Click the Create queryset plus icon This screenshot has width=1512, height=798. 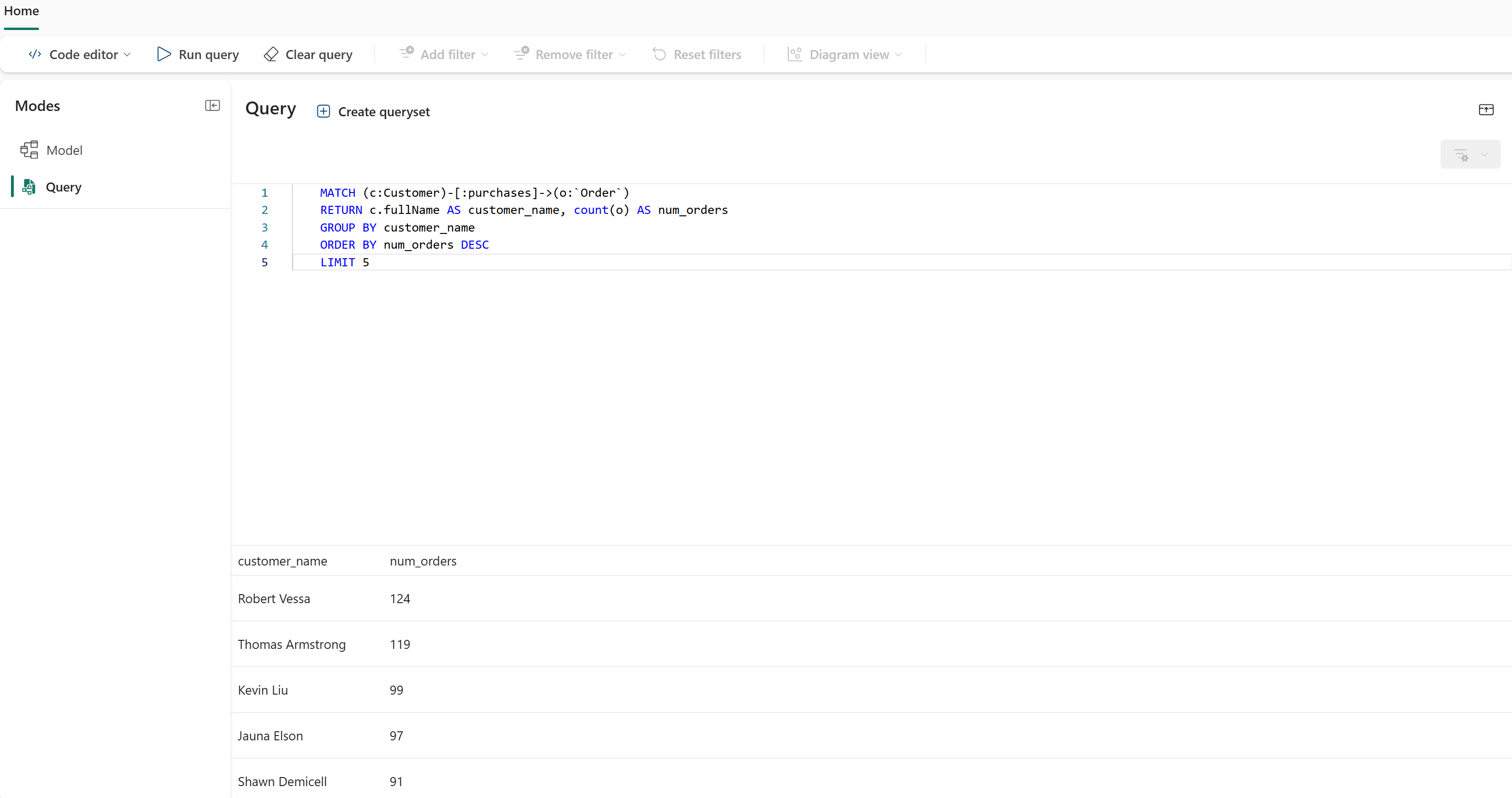(x=323, y=111)
